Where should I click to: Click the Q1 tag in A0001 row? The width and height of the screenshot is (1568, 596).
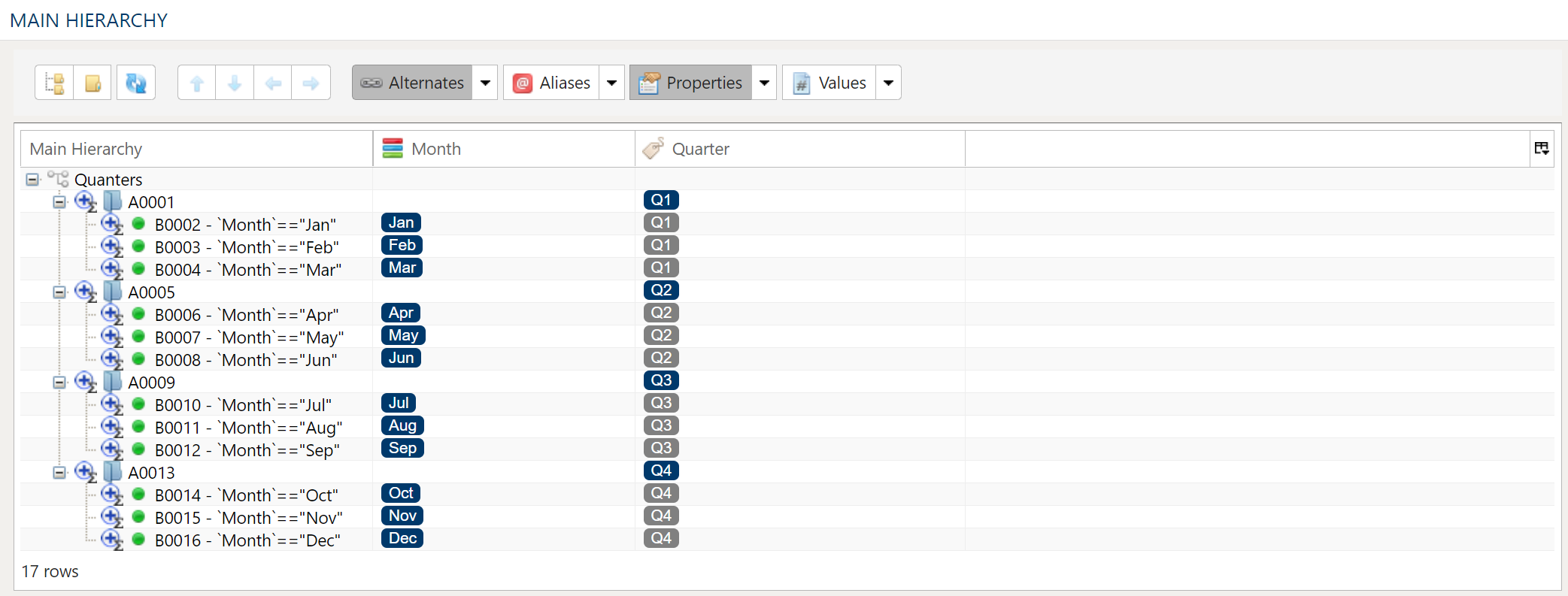tap(661, 200)
